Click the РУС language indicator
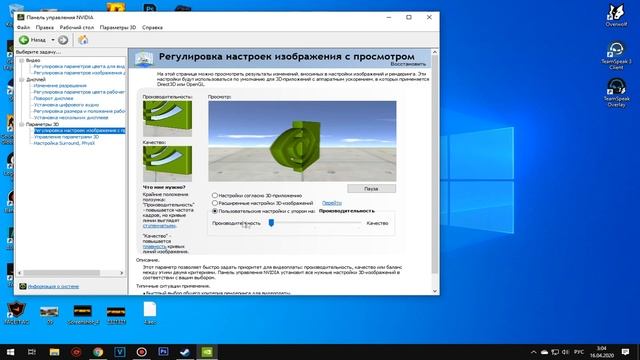Viewport: 640px width, 360px height. click(x=579, y=352)
